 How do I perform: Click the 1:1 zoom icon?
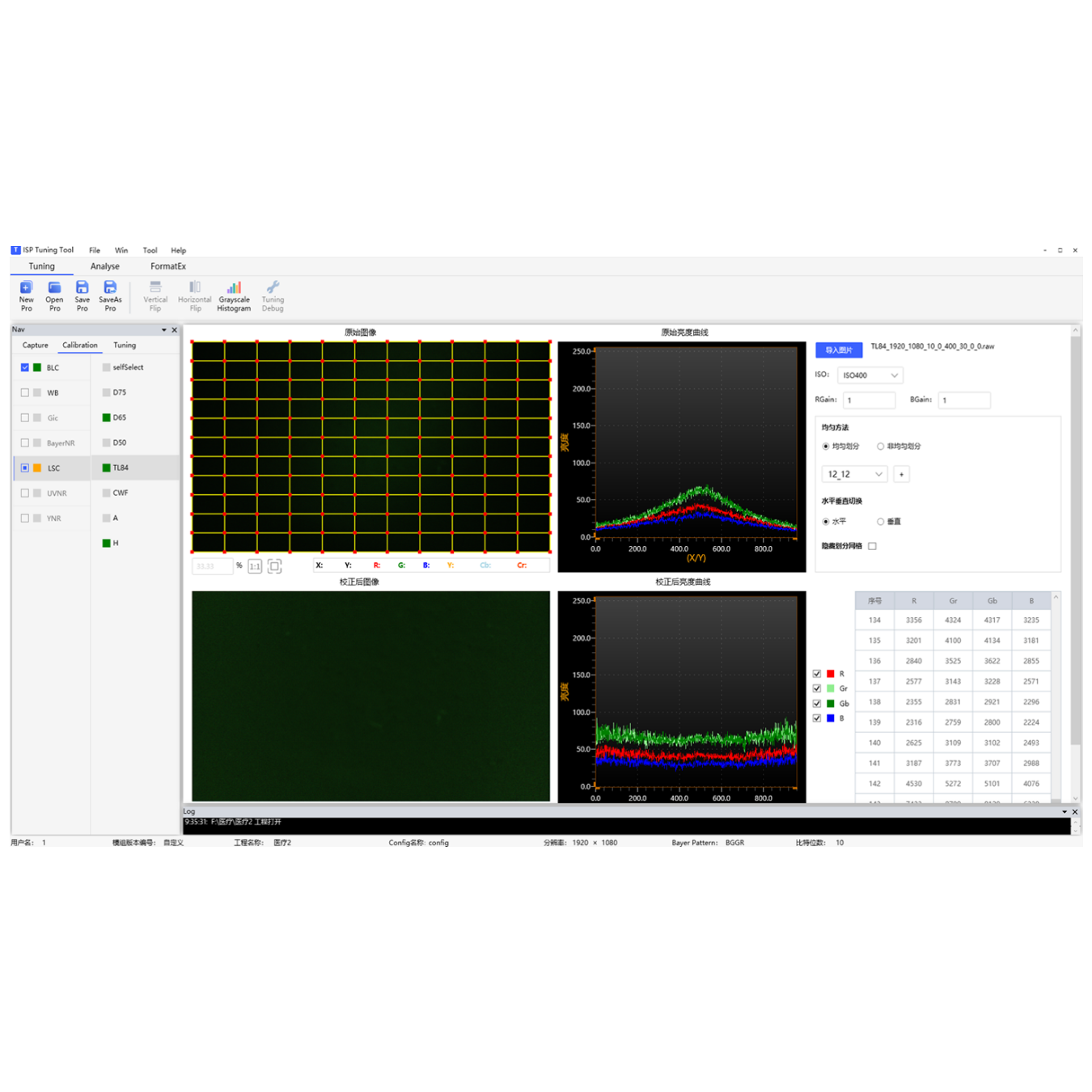[x=255, y=566]
